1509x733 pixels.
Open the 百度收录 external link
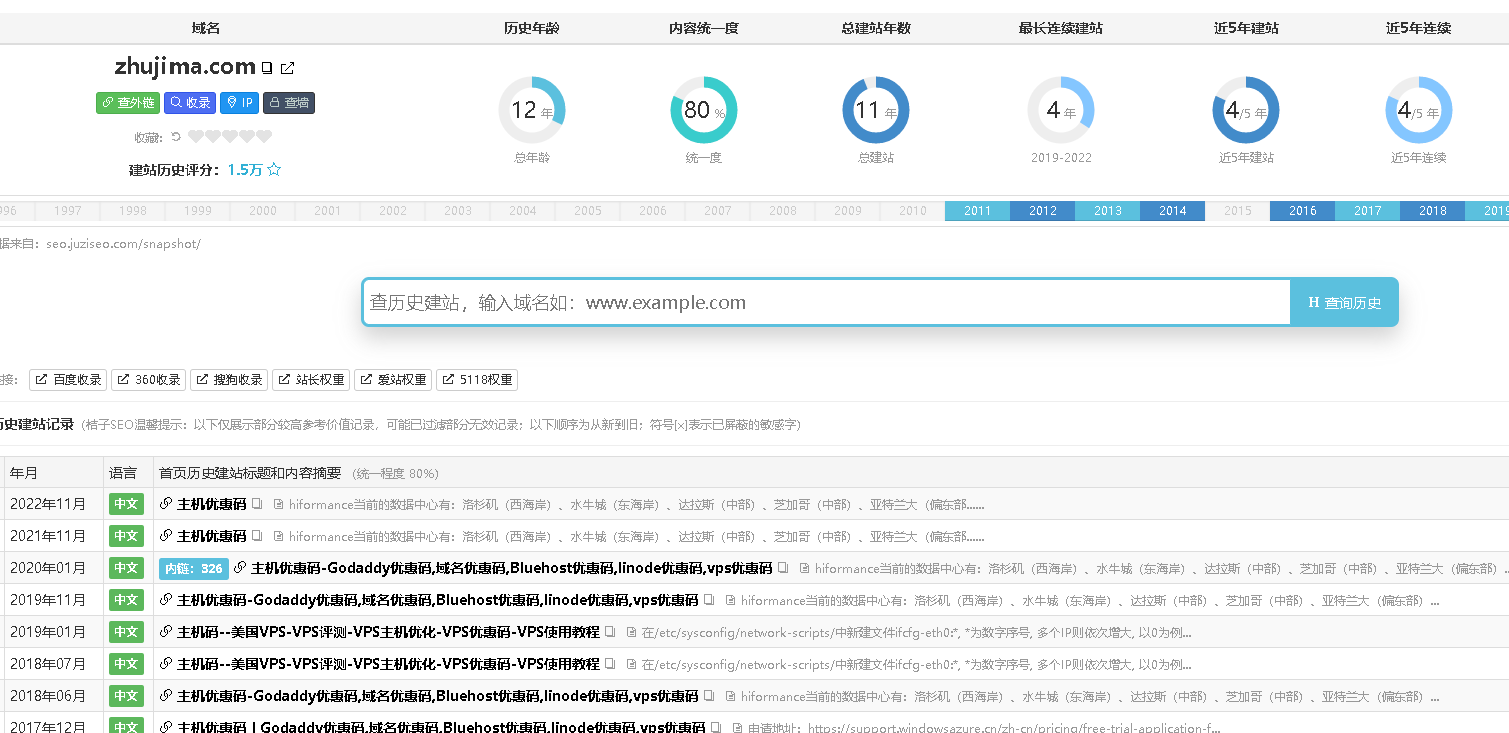point(69,380)
